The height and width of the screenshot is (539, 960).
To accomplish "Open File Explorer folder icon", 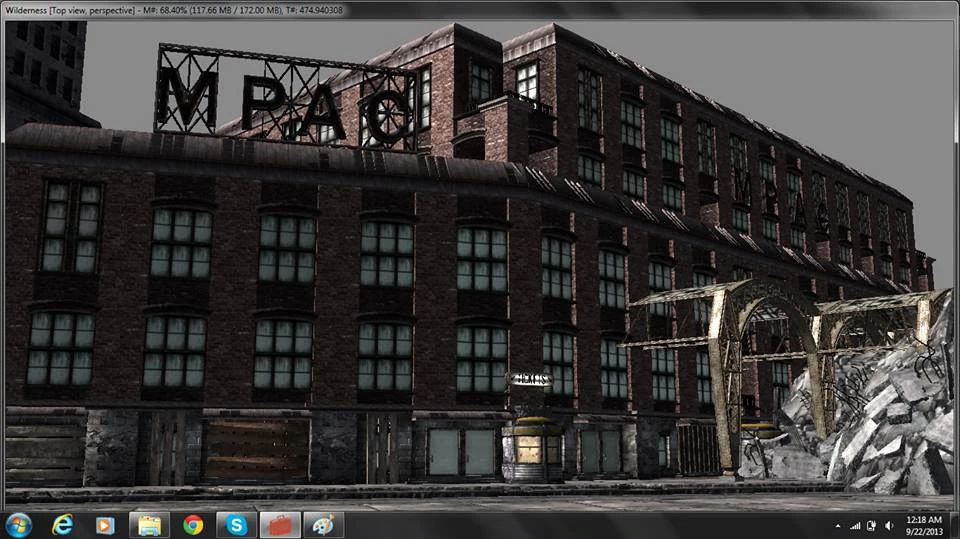I will click(x=149, y=526).
